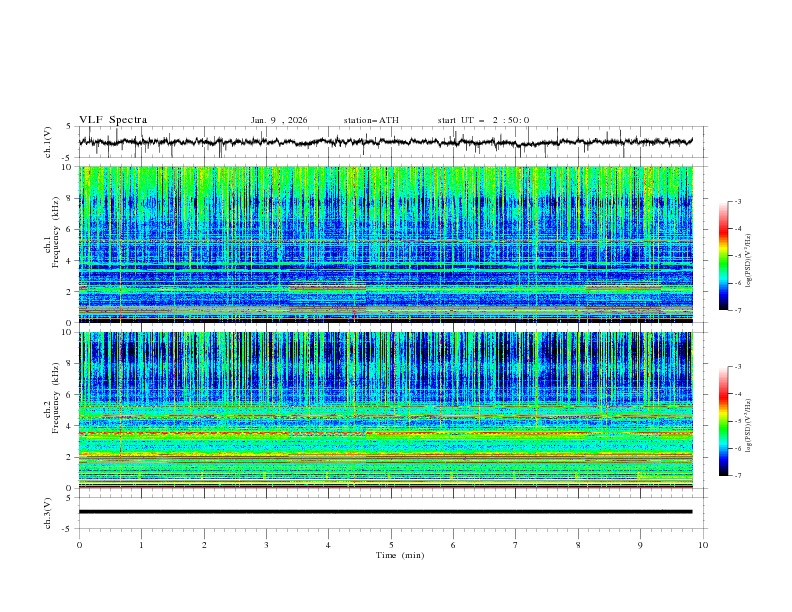The width and height of the screenshot is (792, 612).
Task: Click time axis tick label "9"
Action: [640, 545]
